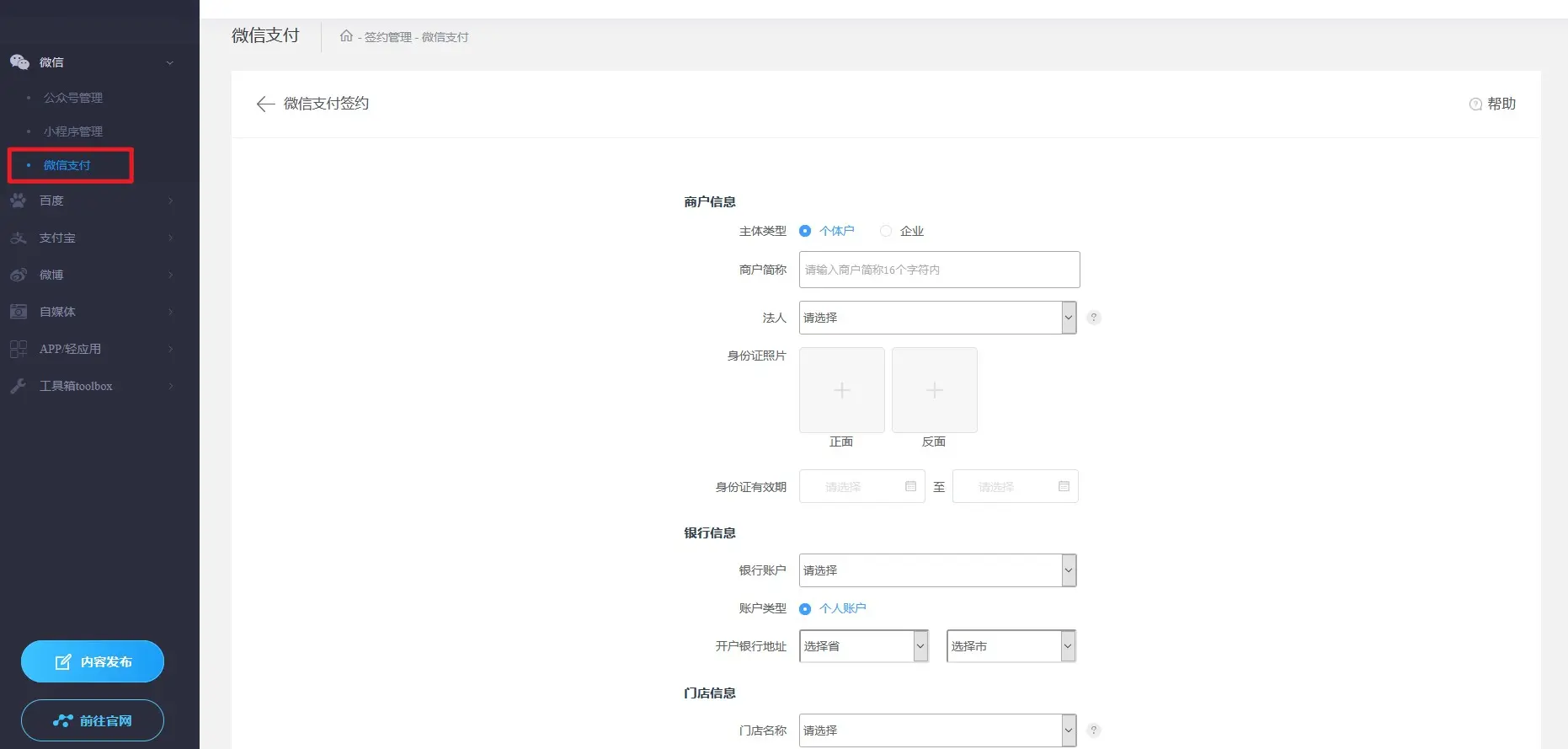Click the help question-mark icon next to 门店名称
This screenshot has width=1568, height=749.
coord(1094,730)
